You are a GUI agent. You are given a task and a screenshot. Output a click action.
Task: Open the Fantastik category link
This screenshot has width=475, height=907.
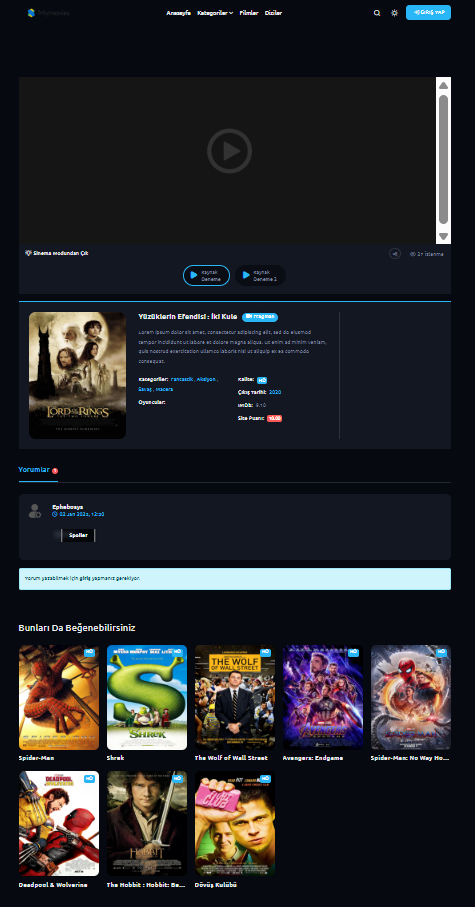(181, 379)
